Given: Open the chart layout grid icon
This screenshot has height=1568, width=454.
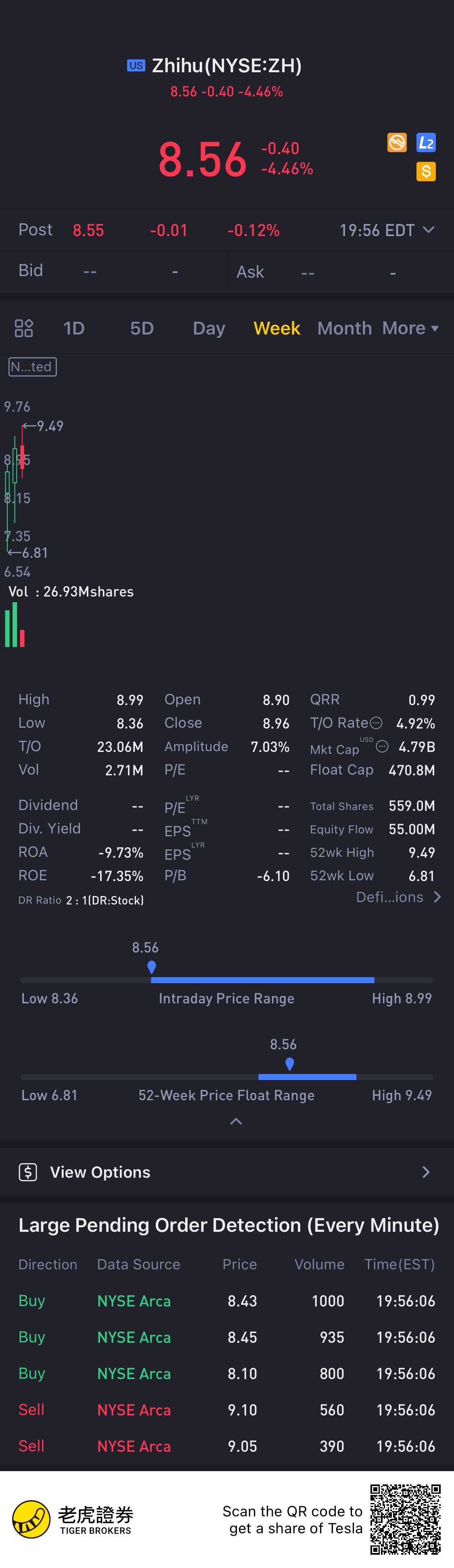Looking at the screenshot, I should 24,328.
